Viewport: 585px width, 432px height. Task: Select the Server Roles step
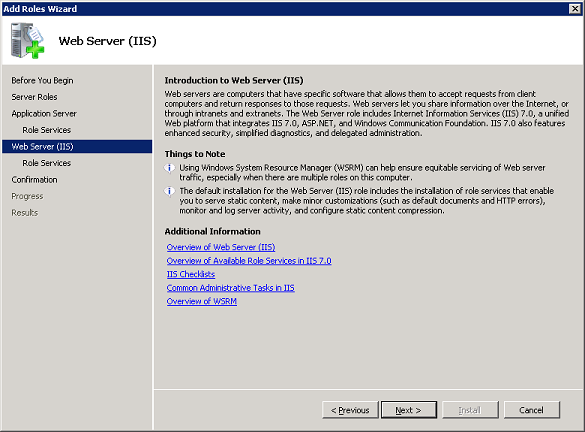[x=34, y=97]
